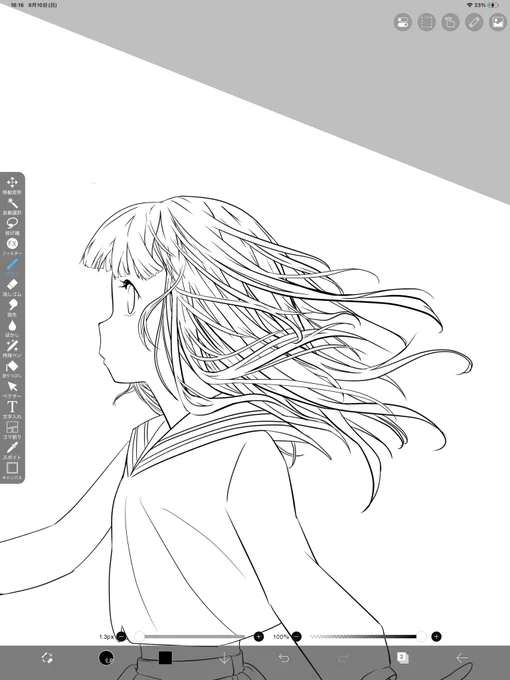Viewport: 510px width, 680px height.
Task: Tap the clock time in status bar
Action: [x=17, y=5]
